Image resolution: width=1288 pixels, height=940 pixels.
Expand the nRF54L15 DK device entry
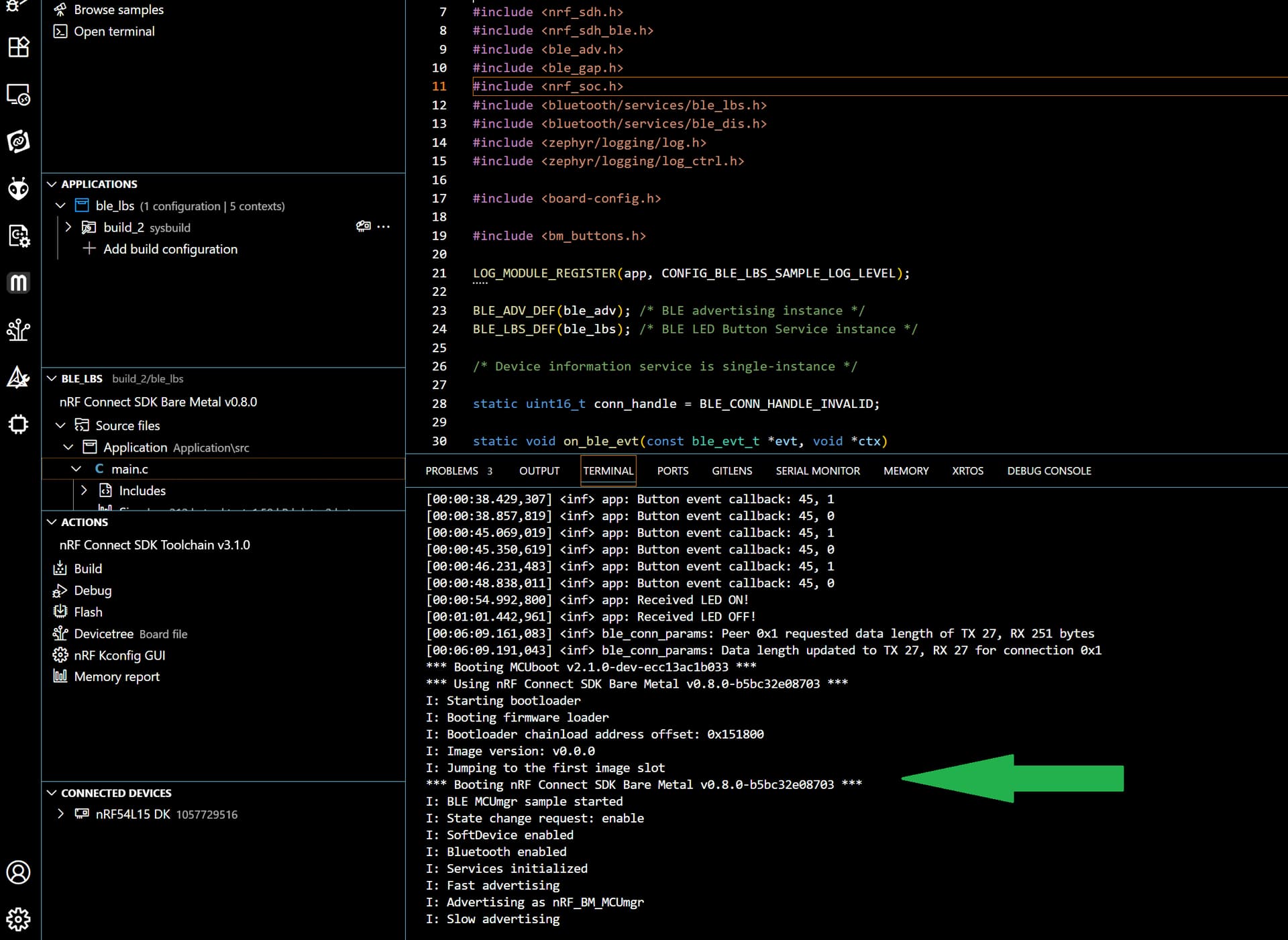[60, 814]
